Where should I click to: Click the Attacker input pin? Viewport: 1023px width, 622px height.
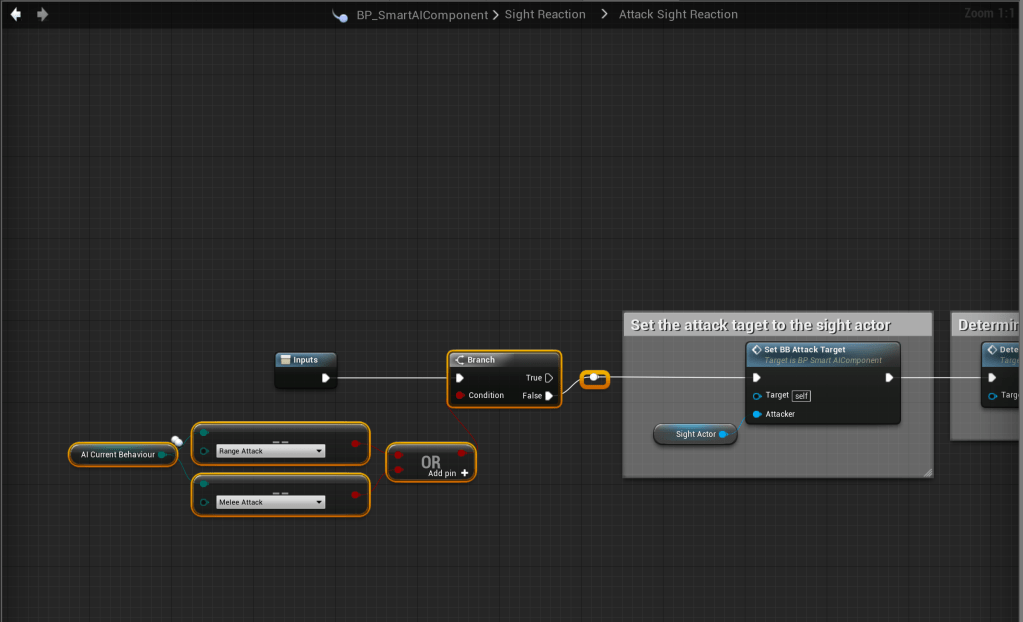[757, 414]
